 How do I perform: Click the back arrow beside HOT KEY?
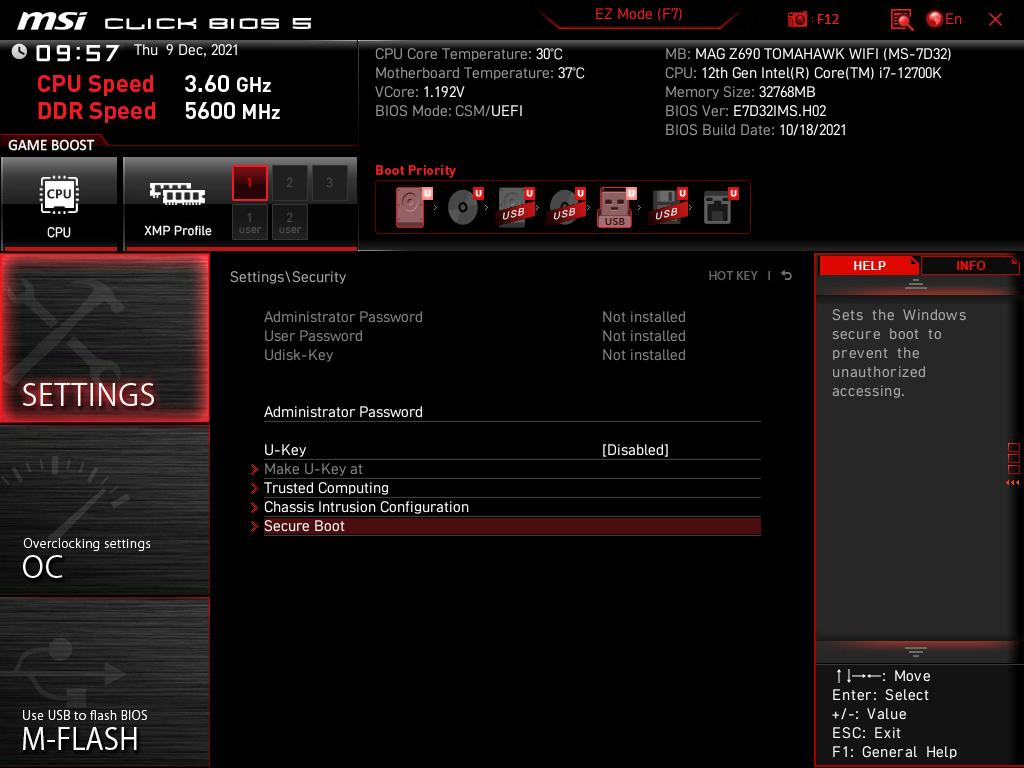coord(787,276)
